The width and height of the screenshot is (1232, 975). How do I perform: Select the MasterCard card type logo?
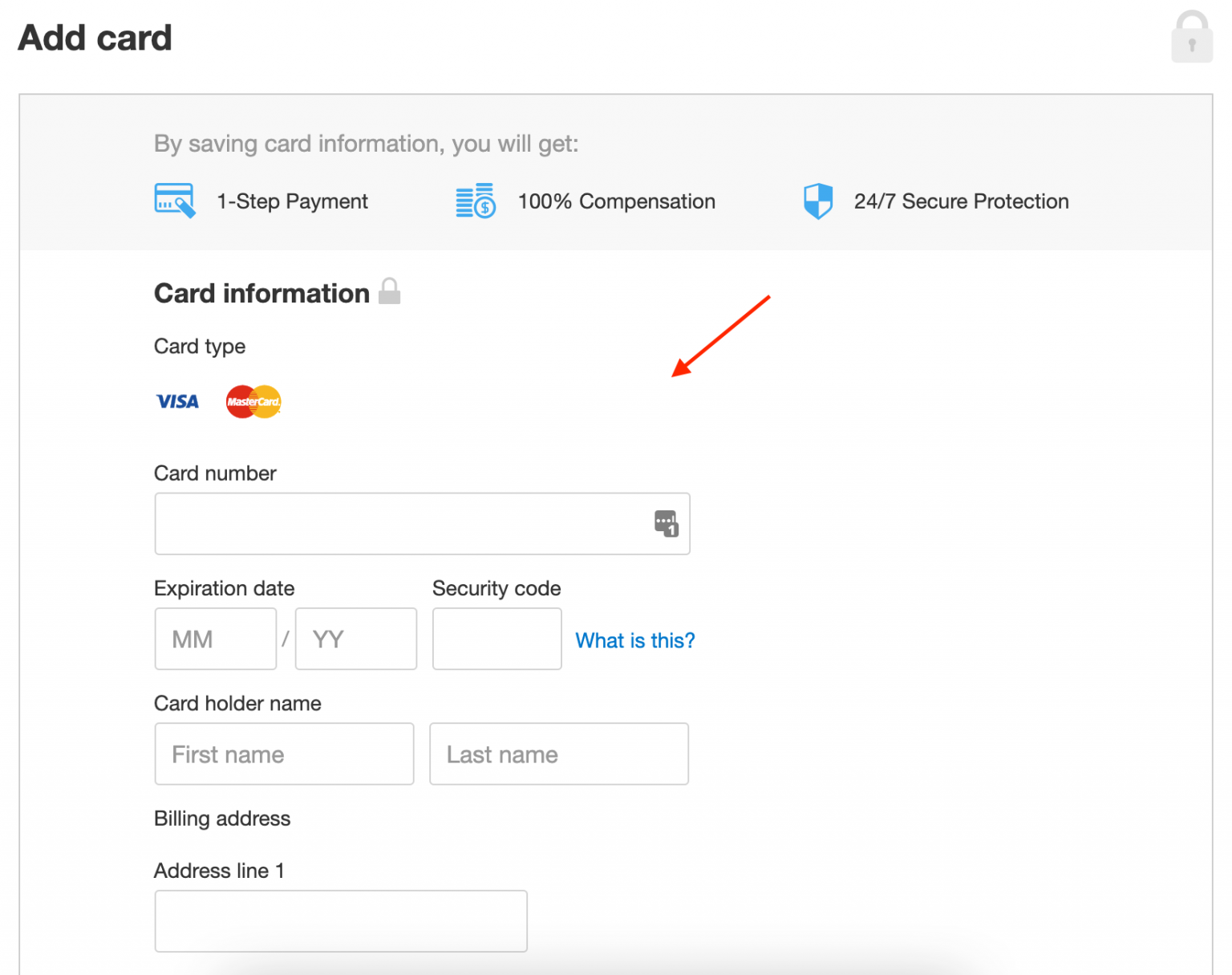[253, 401]
